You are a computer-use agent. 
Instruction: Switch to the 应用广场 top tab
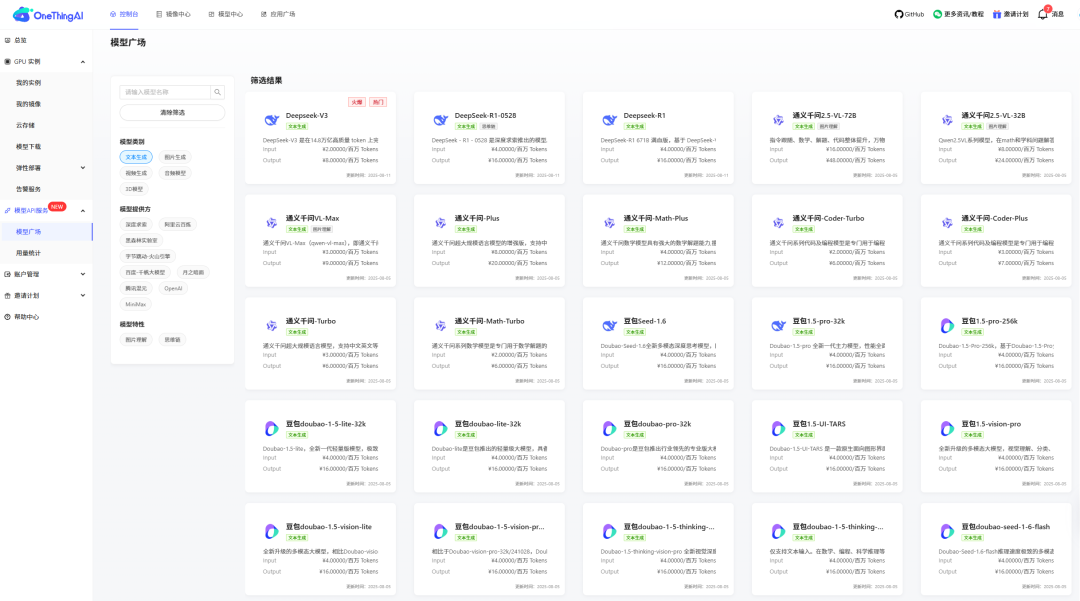coord(277,14)
